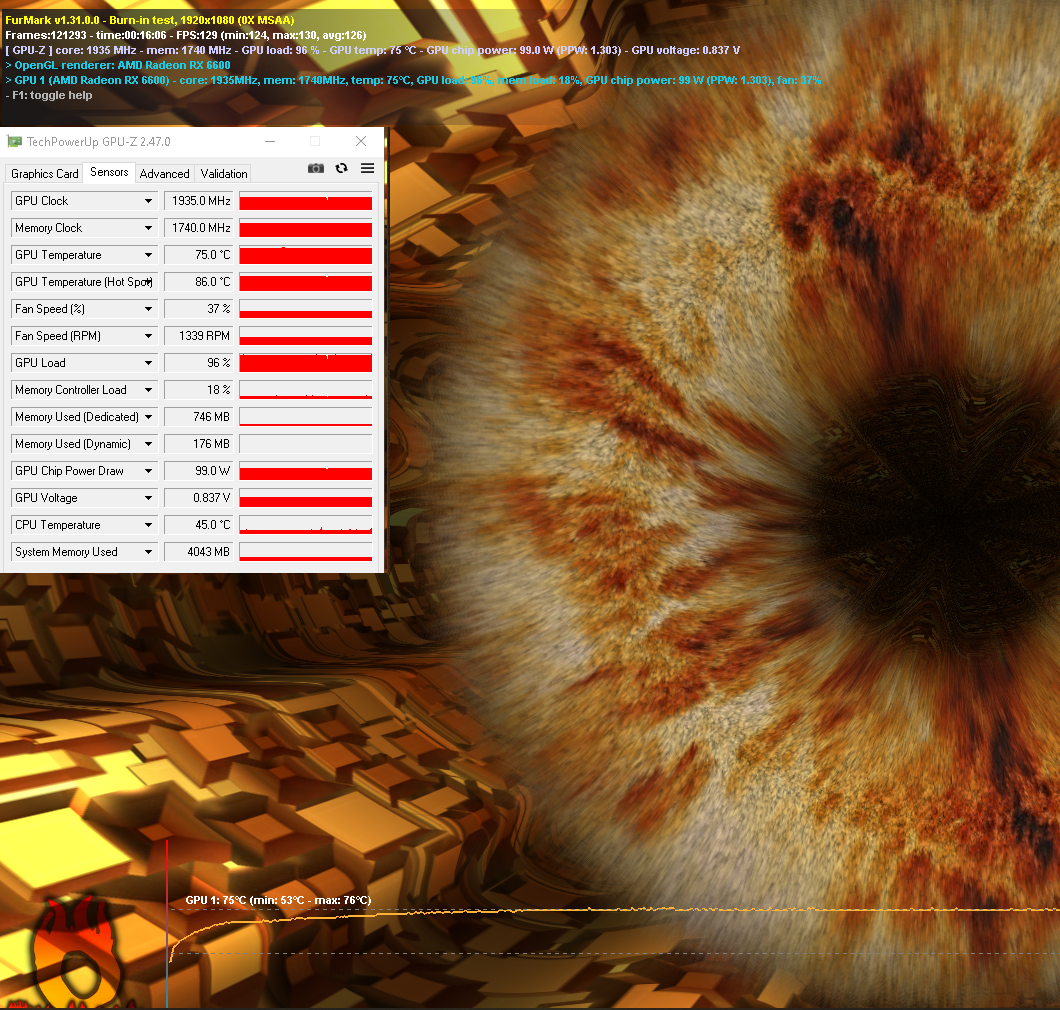
Task: Expand the Memory Used (Dedicated) dropdown
Action: (x=148, y=417)
